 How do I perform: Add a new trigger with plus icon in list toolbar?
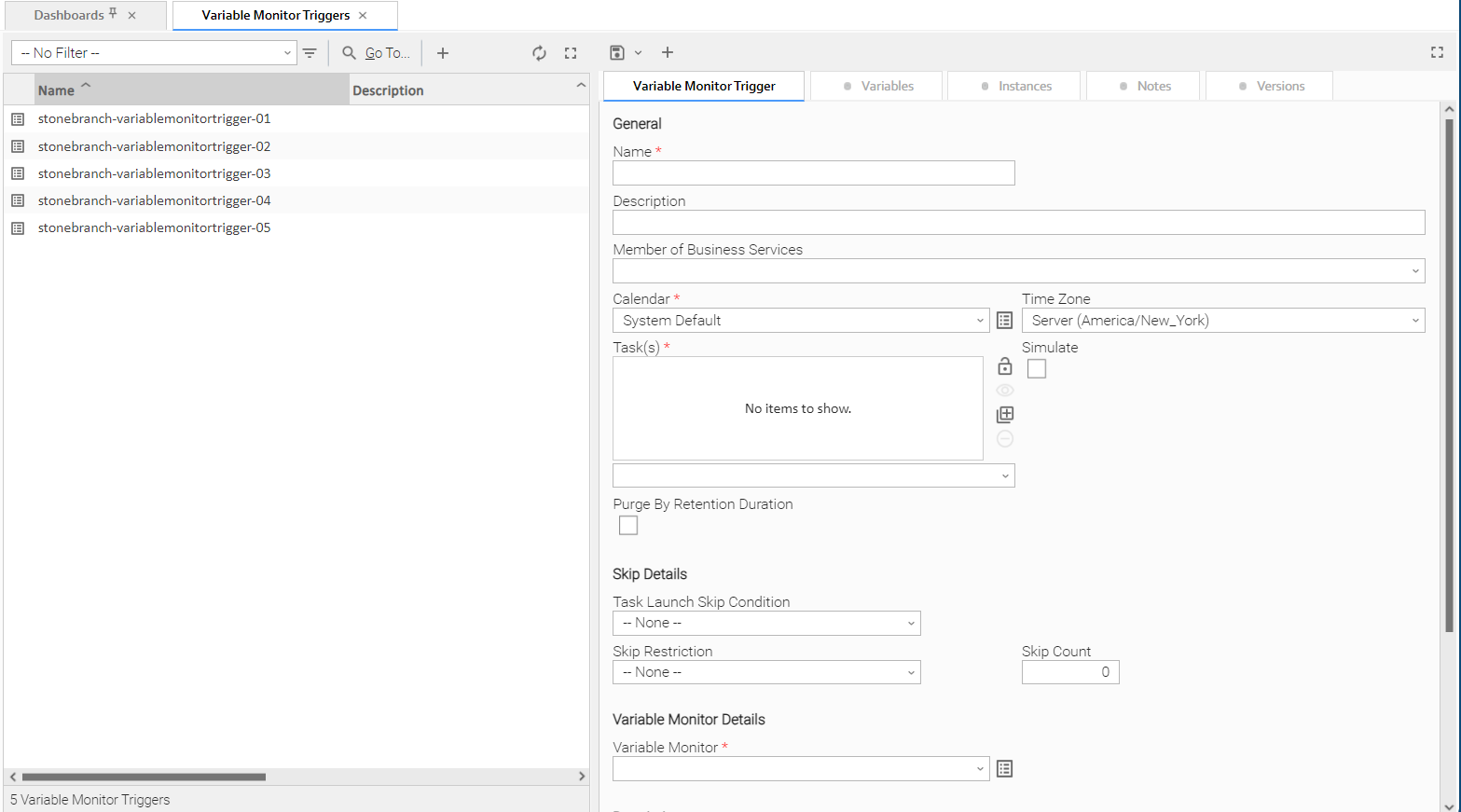tap(443, 53)
